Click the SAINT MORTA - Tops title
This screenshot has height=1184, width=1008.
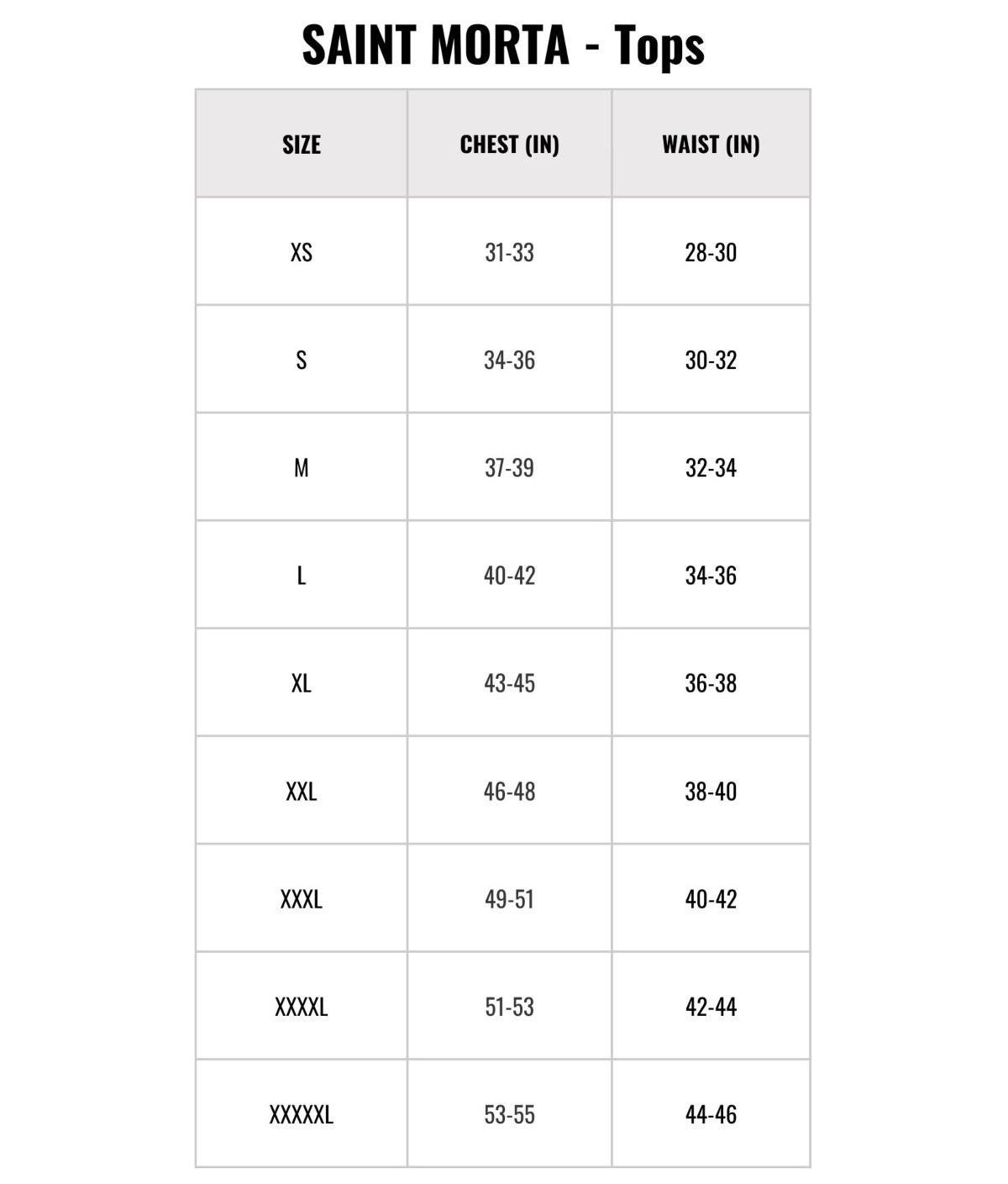point(503,45)
